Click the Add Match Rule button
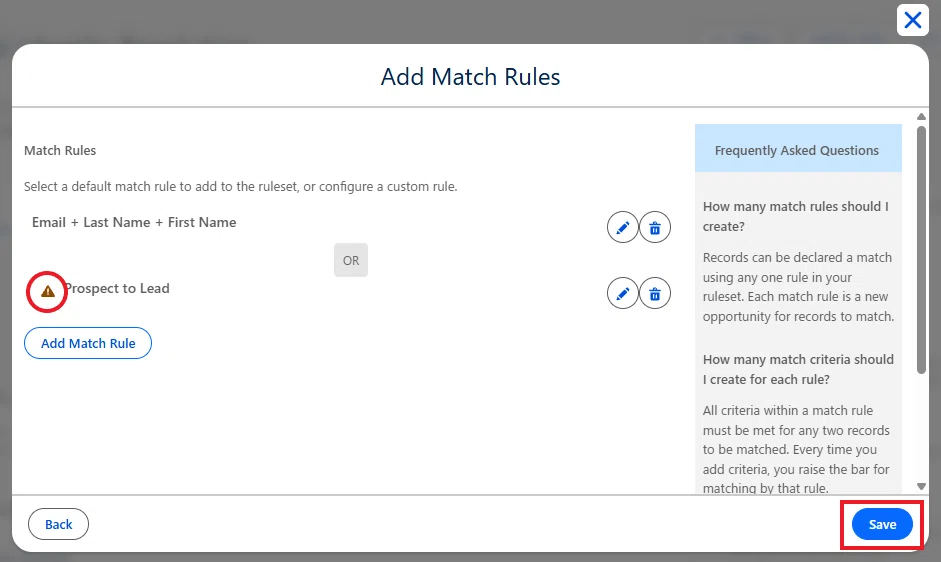This screenshot has height=562, width=941. coord(88,343)
